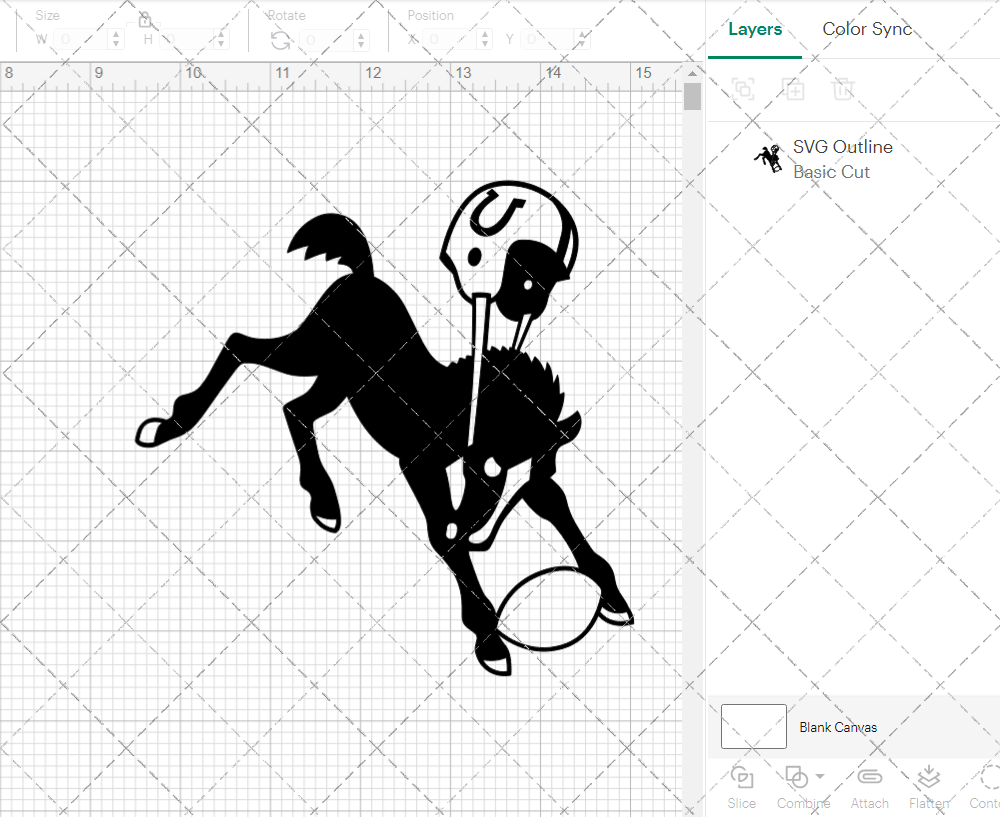Click the Slice tool
This screenshot has height=817, width=1000.
click(x=741, y=788)
